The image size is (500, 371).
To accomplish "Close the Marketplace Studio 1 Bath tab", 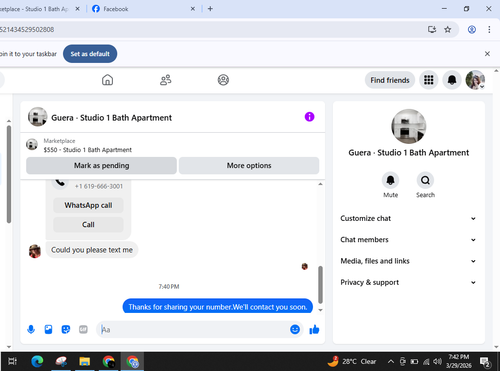I will pyautogui.click(x=77, y=9).
